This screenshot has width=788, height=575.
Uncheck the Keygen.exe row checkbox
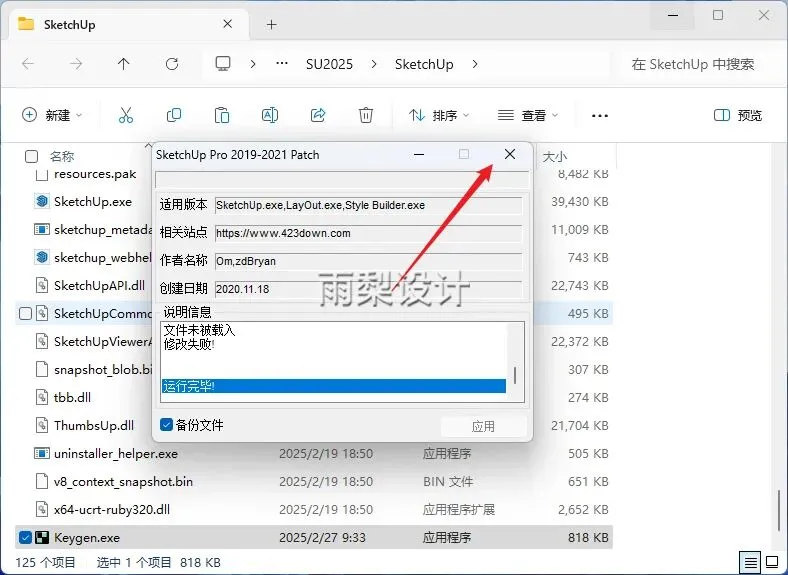pos(25,537)
